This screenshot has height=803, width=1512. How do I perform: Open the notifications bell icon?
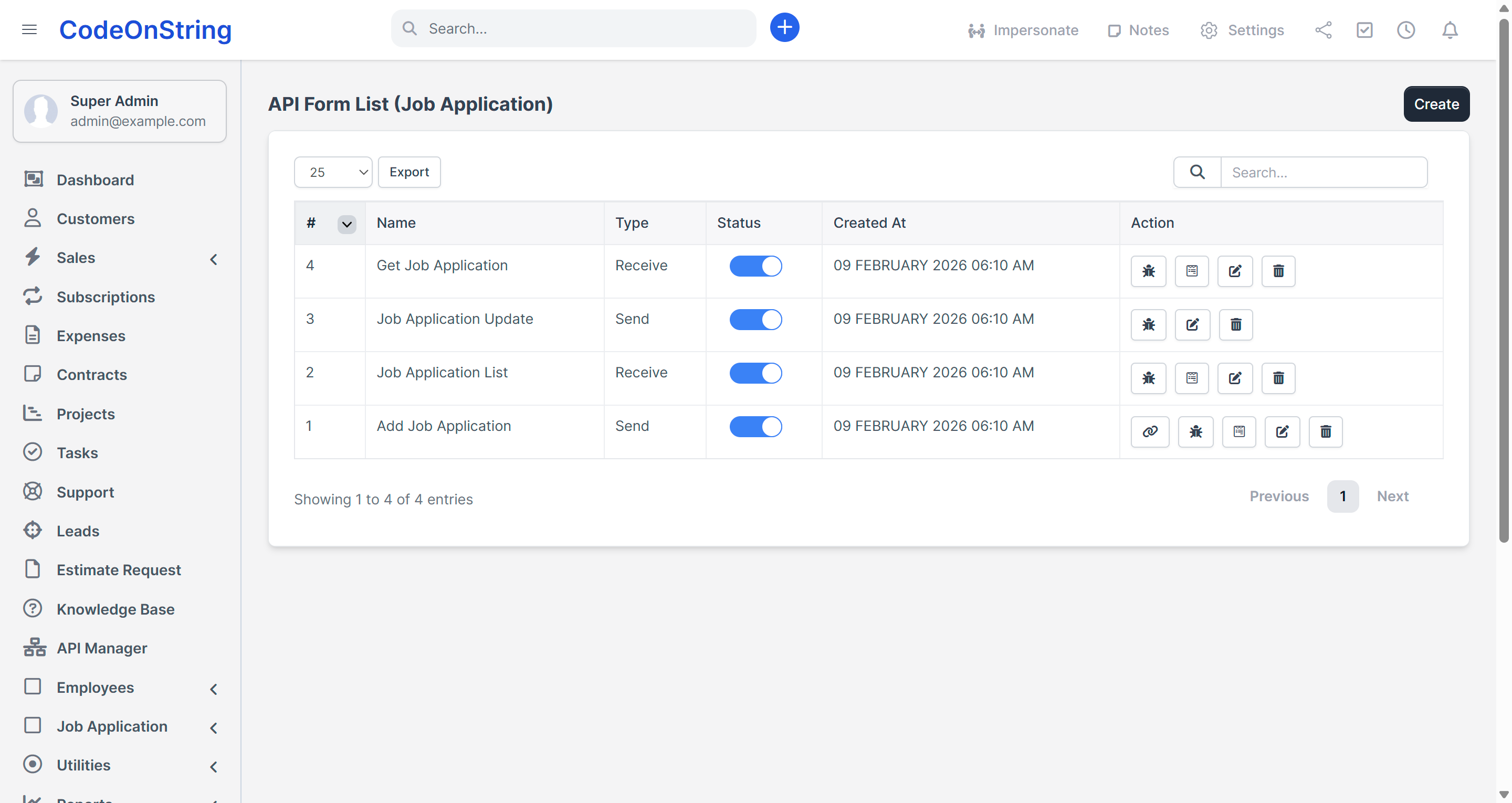click(1450, 30)
